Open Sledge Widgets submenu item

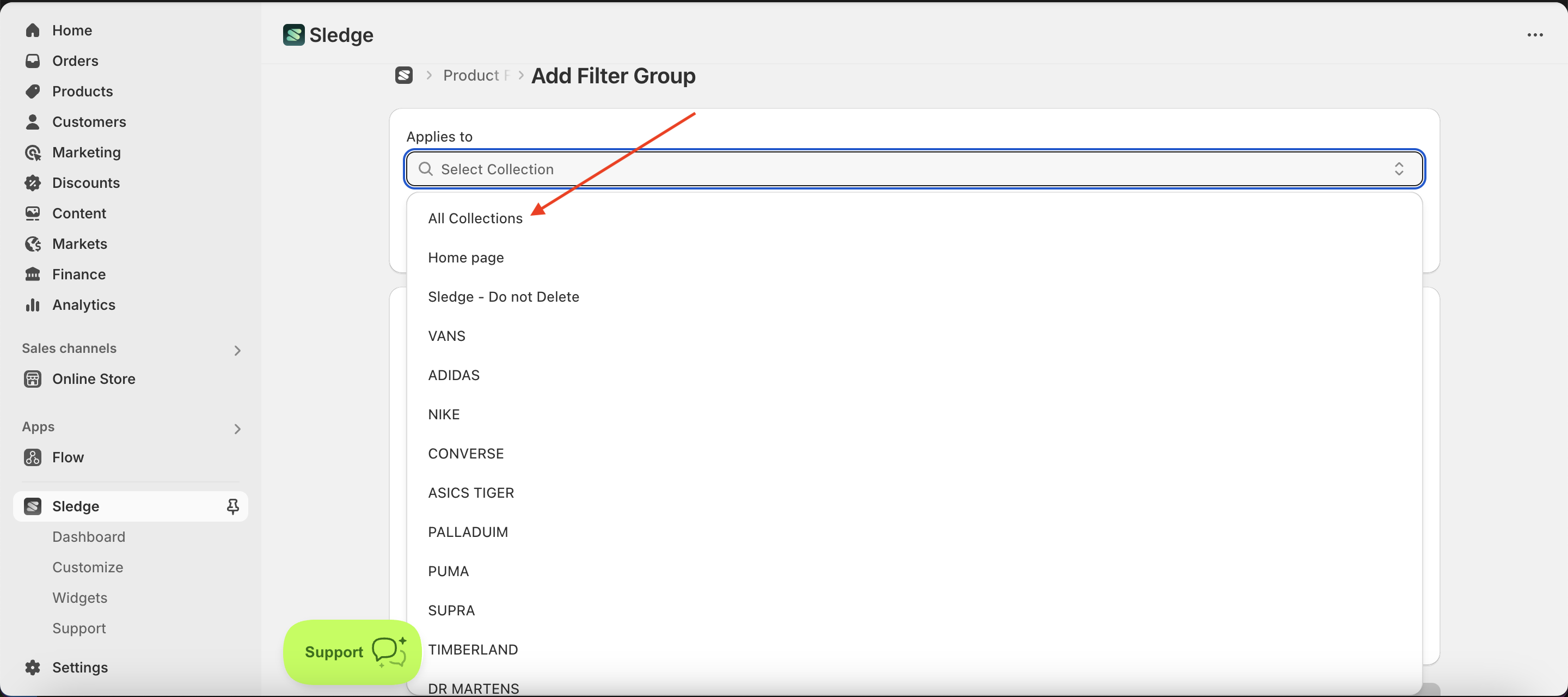pos(79,597)
